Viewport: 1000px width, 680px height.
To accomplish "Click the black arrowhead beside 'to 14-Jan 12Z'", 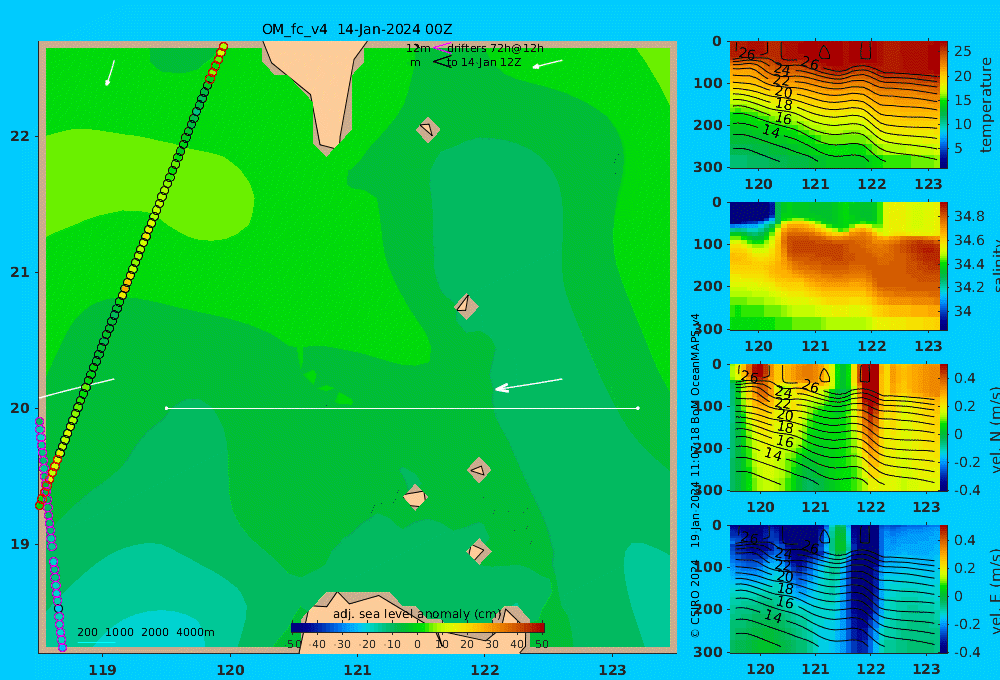I will [x=441, y=62].
